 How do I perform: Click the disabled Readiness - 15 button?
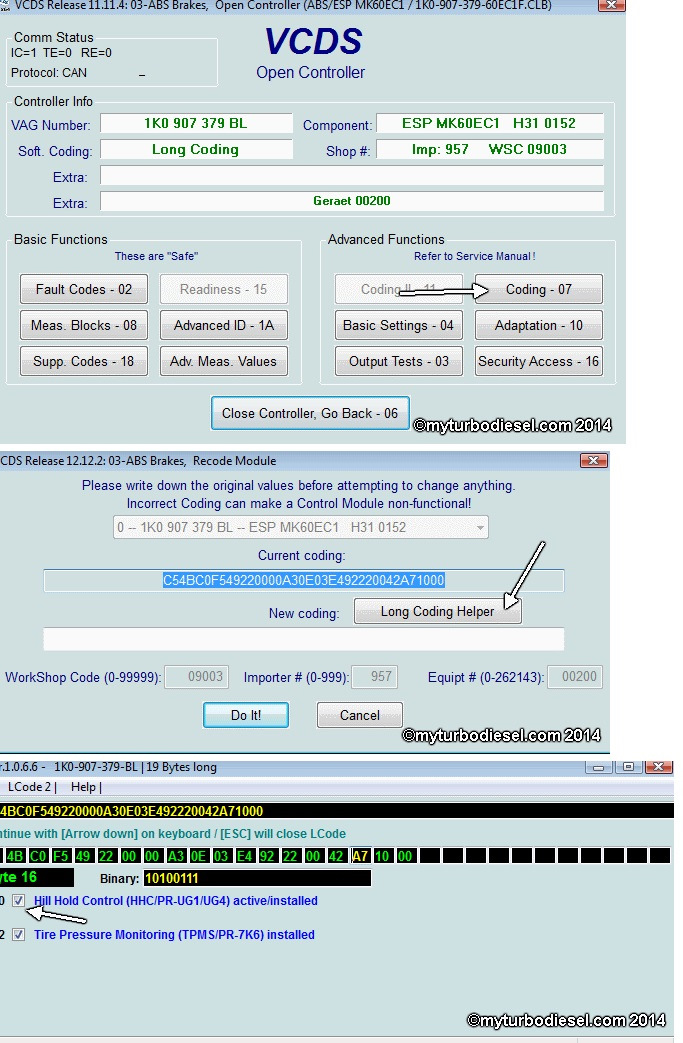click(x=224, y=289)
